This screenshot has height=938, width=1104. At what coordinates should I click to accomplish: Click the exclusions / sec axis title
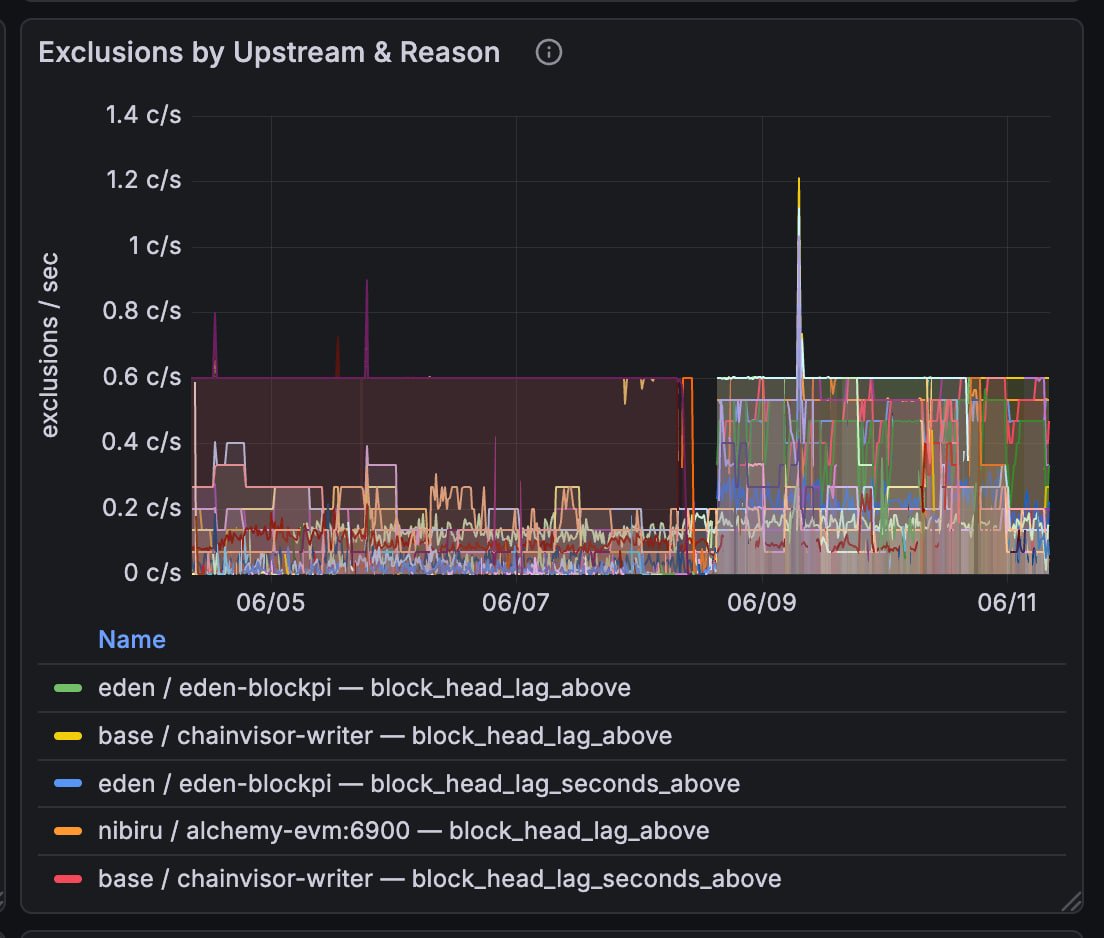click(x=49, y=345)
